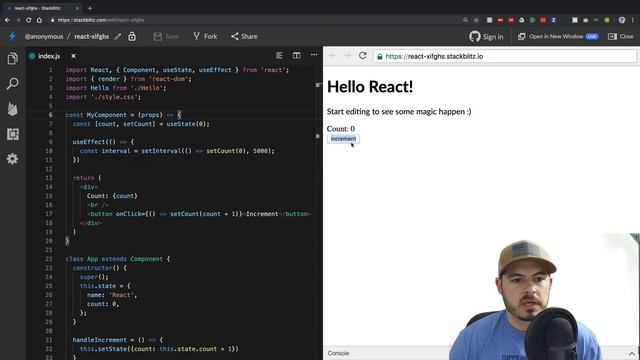Click Chrome home button
640x360 pixels.
(x=39, y=20)
